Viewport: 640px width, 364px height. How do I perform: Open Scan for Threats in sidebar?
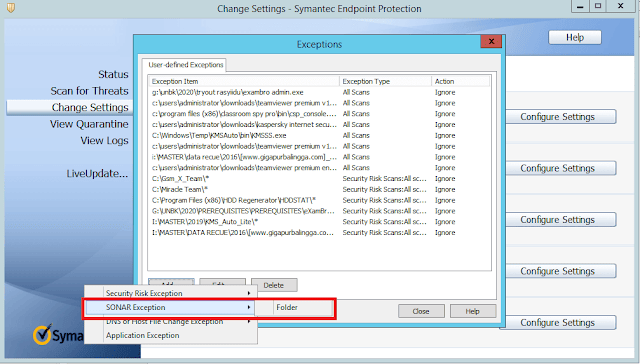click(x=89, y=91)
